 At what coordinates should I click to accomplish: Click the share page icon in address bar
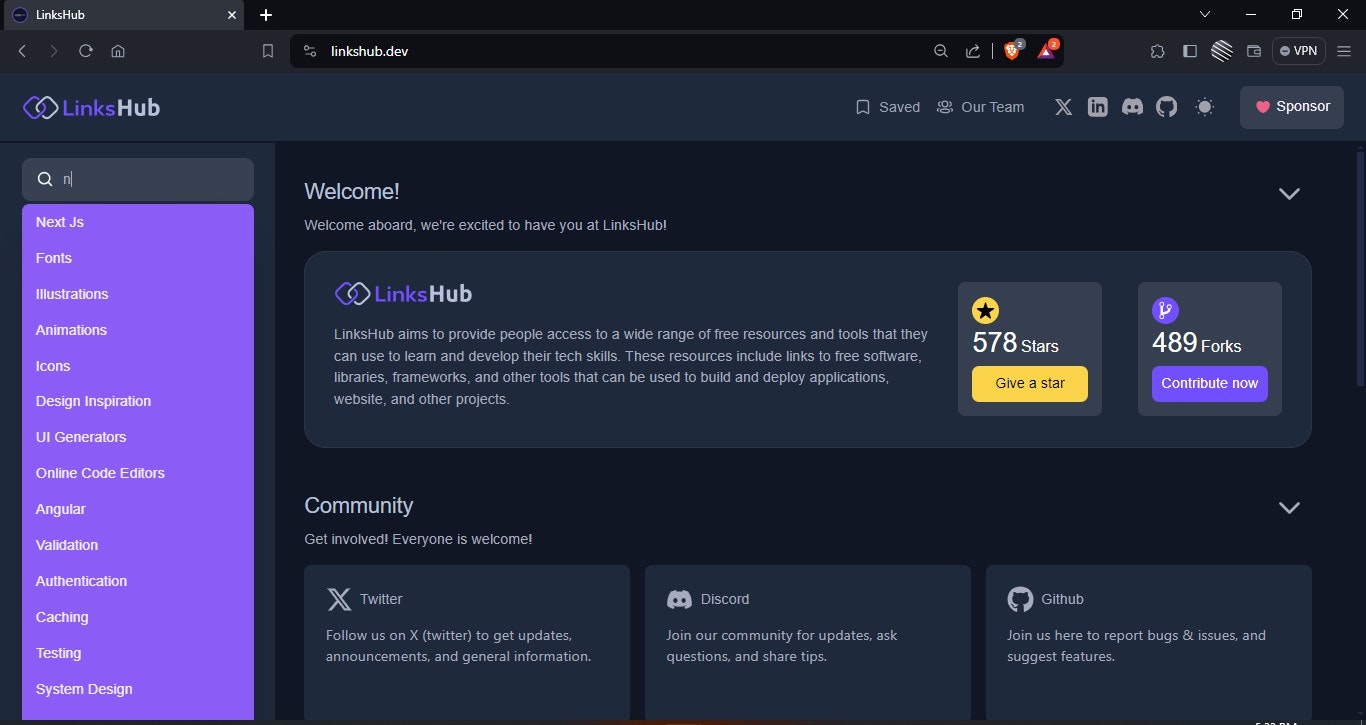point(972,51)
